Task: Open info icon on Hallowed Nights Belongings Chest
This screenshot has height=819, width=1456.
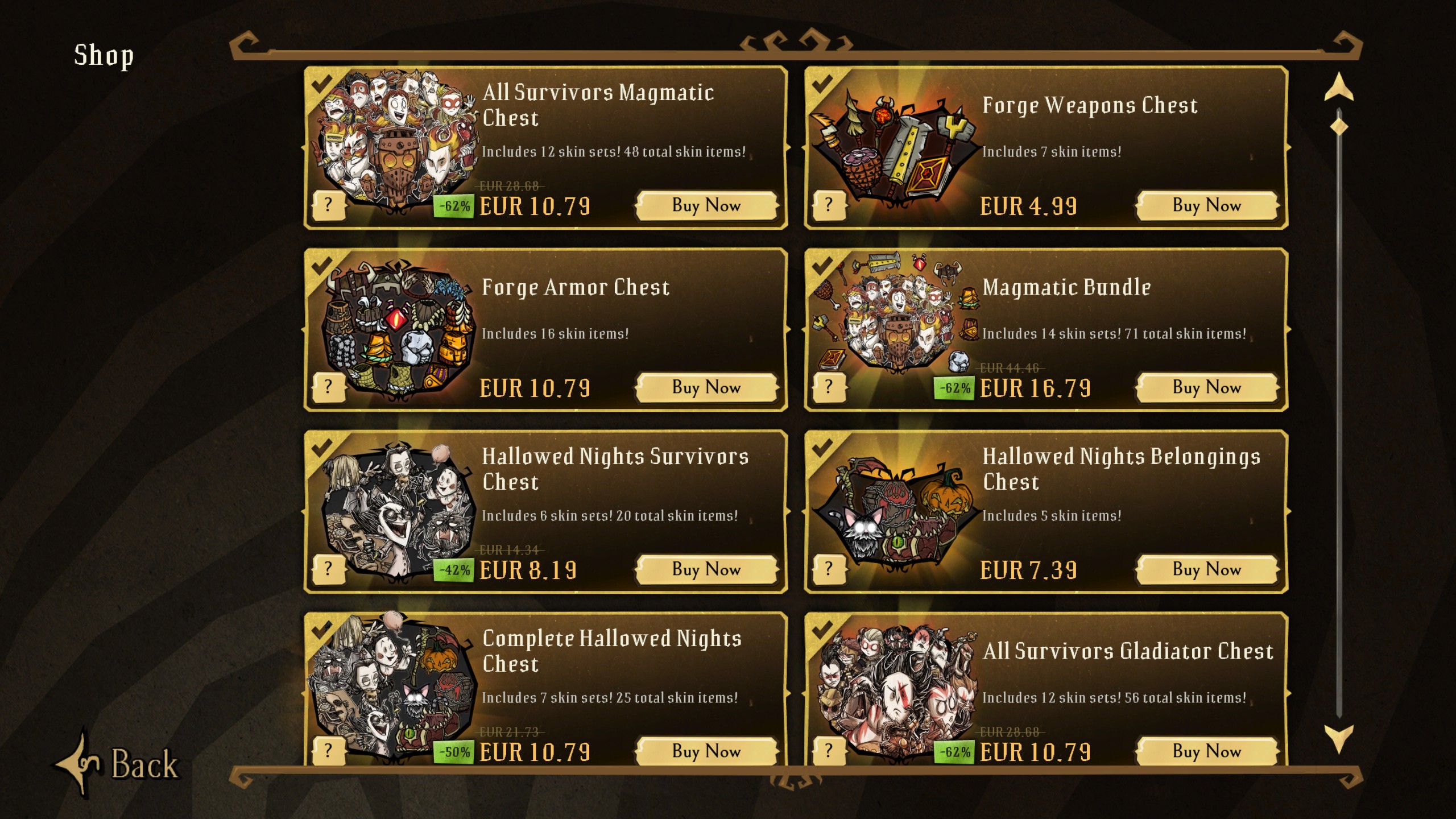Action: click(829, 569)
